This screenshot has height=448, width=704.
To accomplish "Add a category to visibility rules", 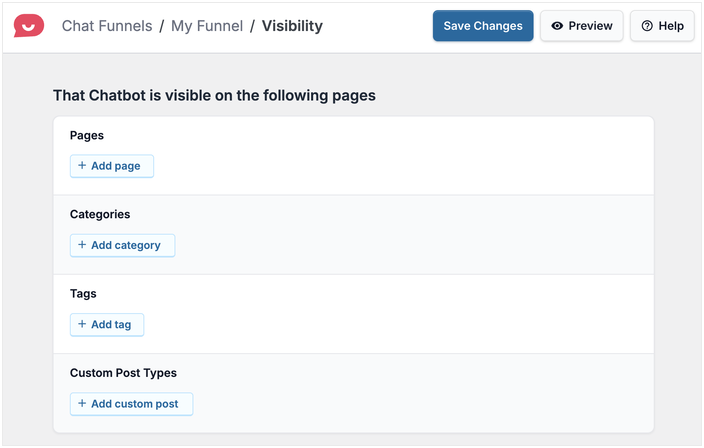I will (x=122, y=245).
